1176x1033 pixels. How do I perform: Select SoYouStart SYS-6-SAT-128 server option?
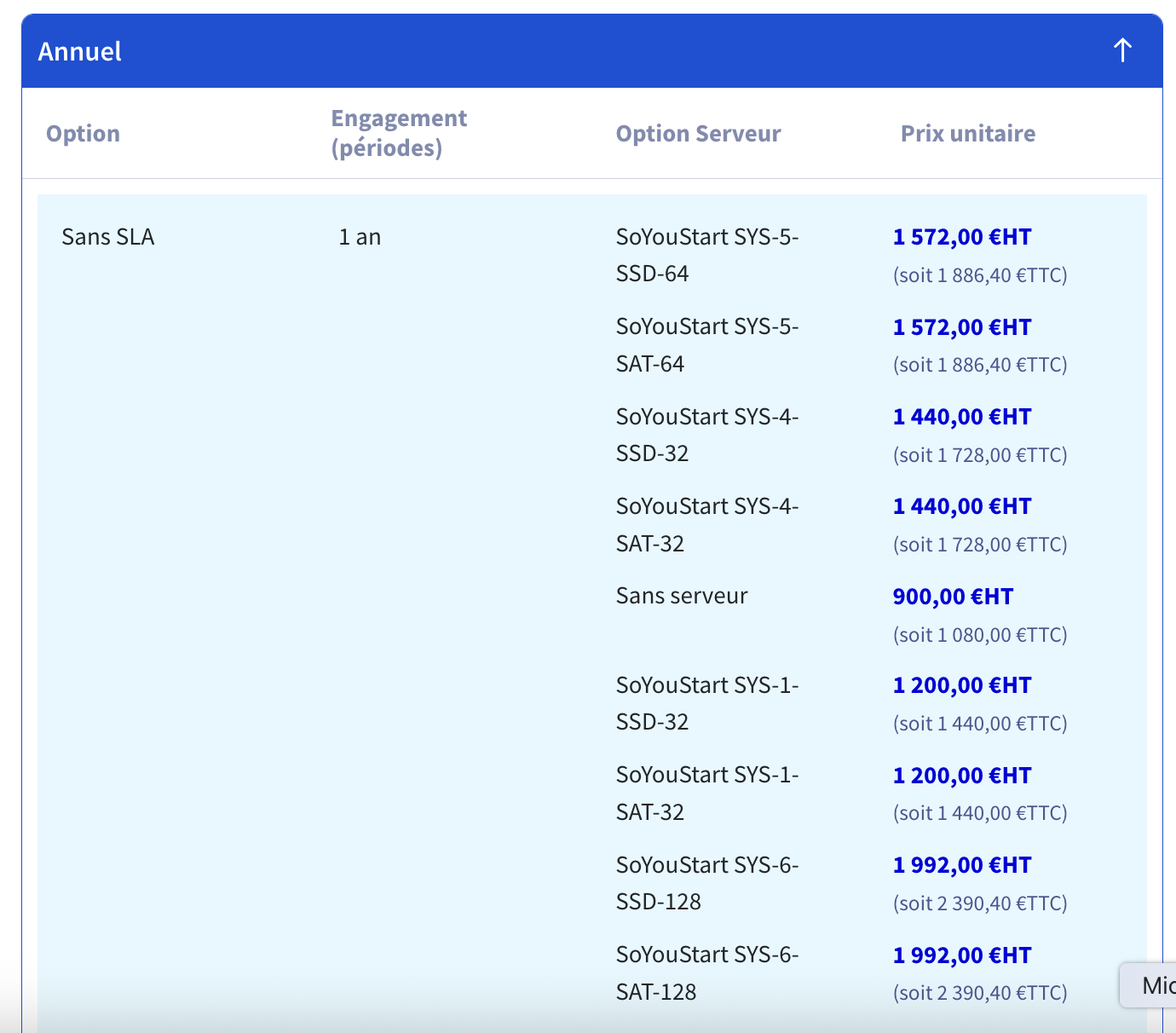coord(707,973)
